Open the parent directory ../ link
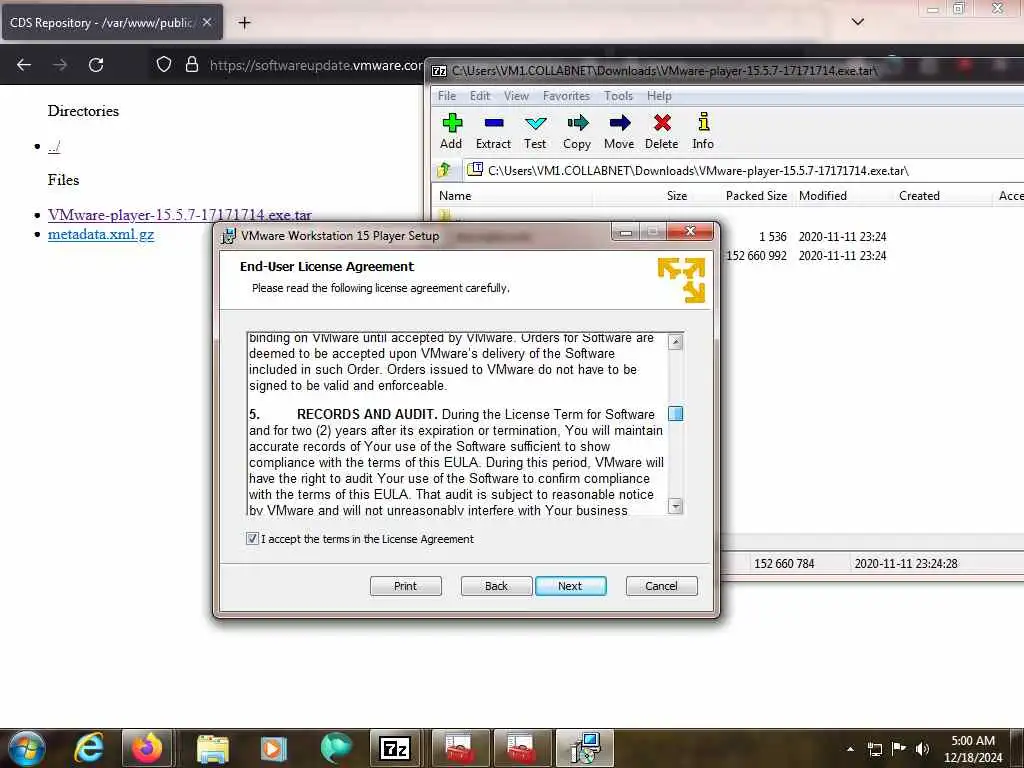The image size is (1024, 768). [x=54, y=146]
